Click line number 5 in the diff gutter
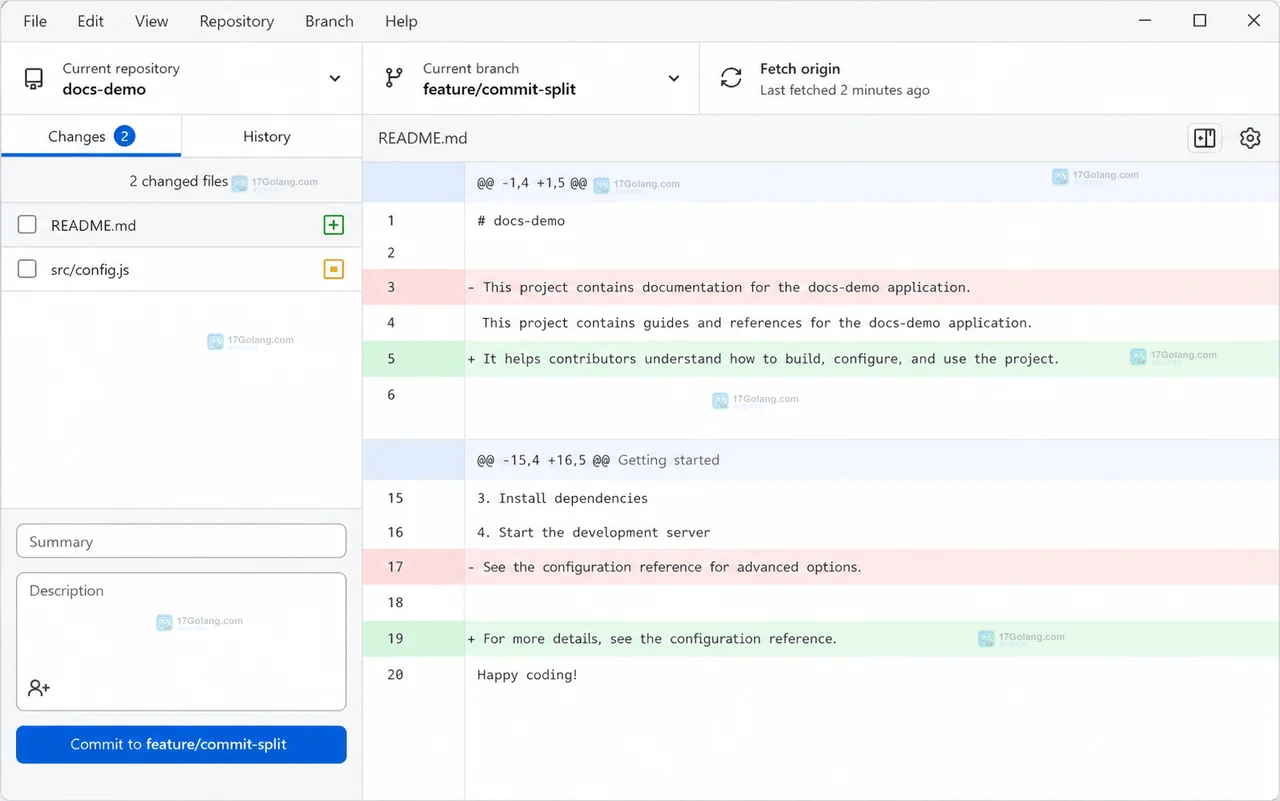Screen dimensions: 1280x801 click(391, 358)
